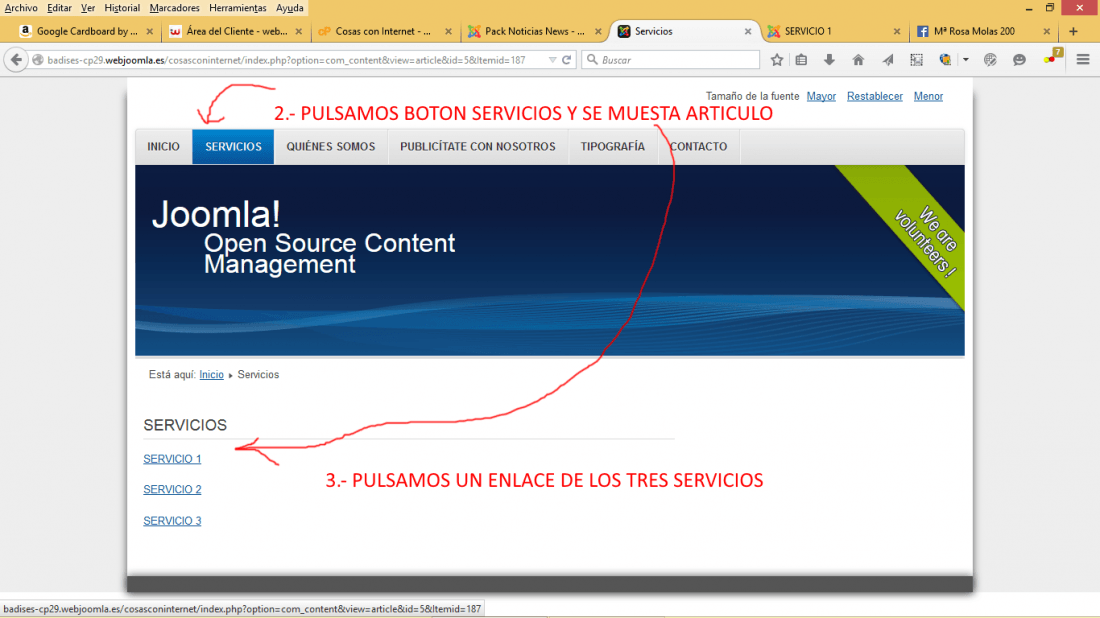The image size is (1100, 618).
Task: Bookmark this page with the star icon
Action: pyautogui.click(x=777, y=60)
